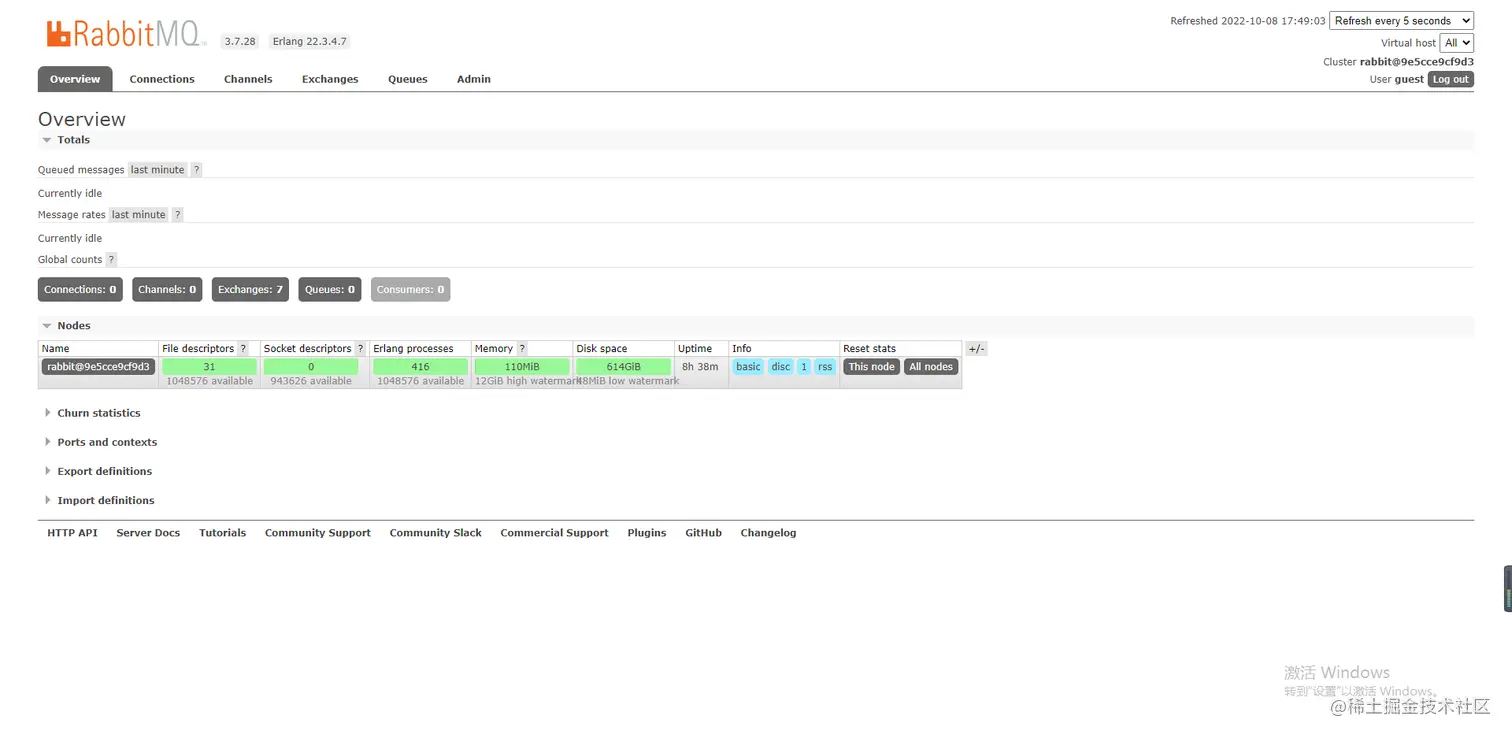Open the GitHub link
The image size is (1512, 738).
pyautogui.click(x=703, y=533)
